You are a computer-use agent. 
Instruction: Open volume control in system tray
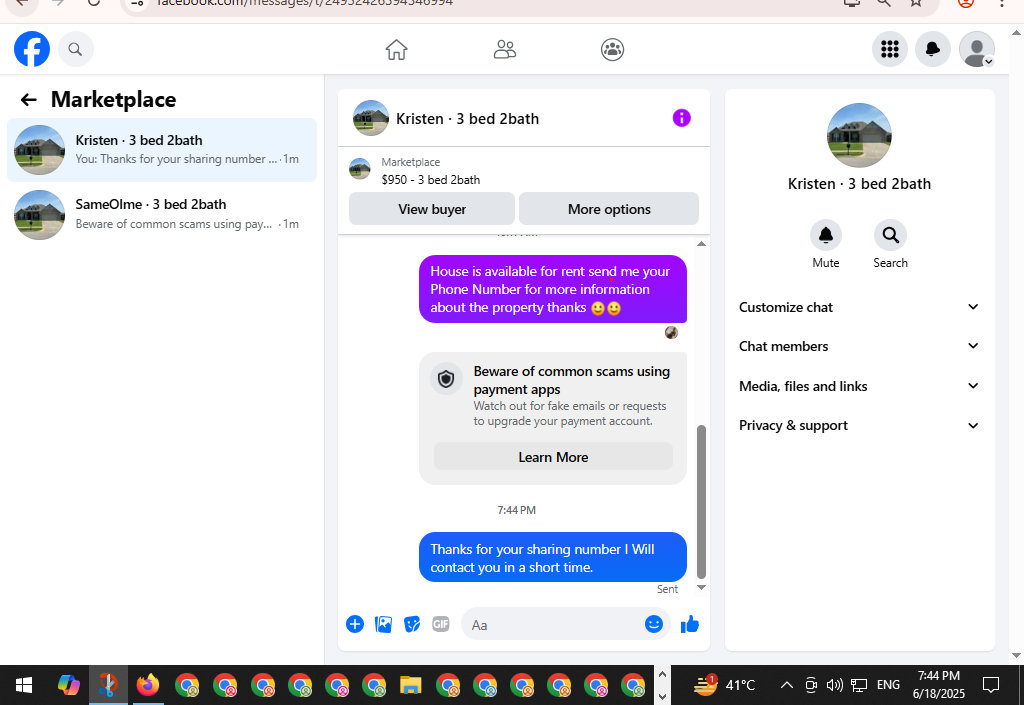[835, 685]
